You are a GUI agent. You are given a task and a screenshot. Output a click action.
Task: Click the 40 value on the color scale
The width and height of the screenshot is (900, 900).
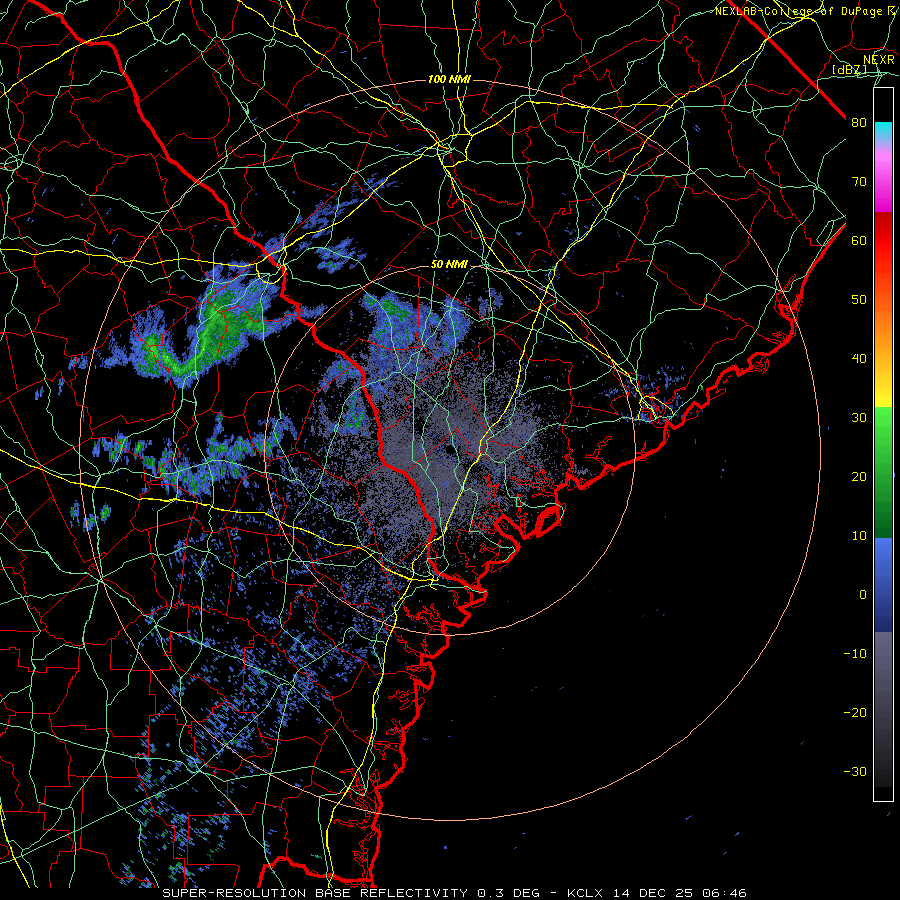point(859,359)
